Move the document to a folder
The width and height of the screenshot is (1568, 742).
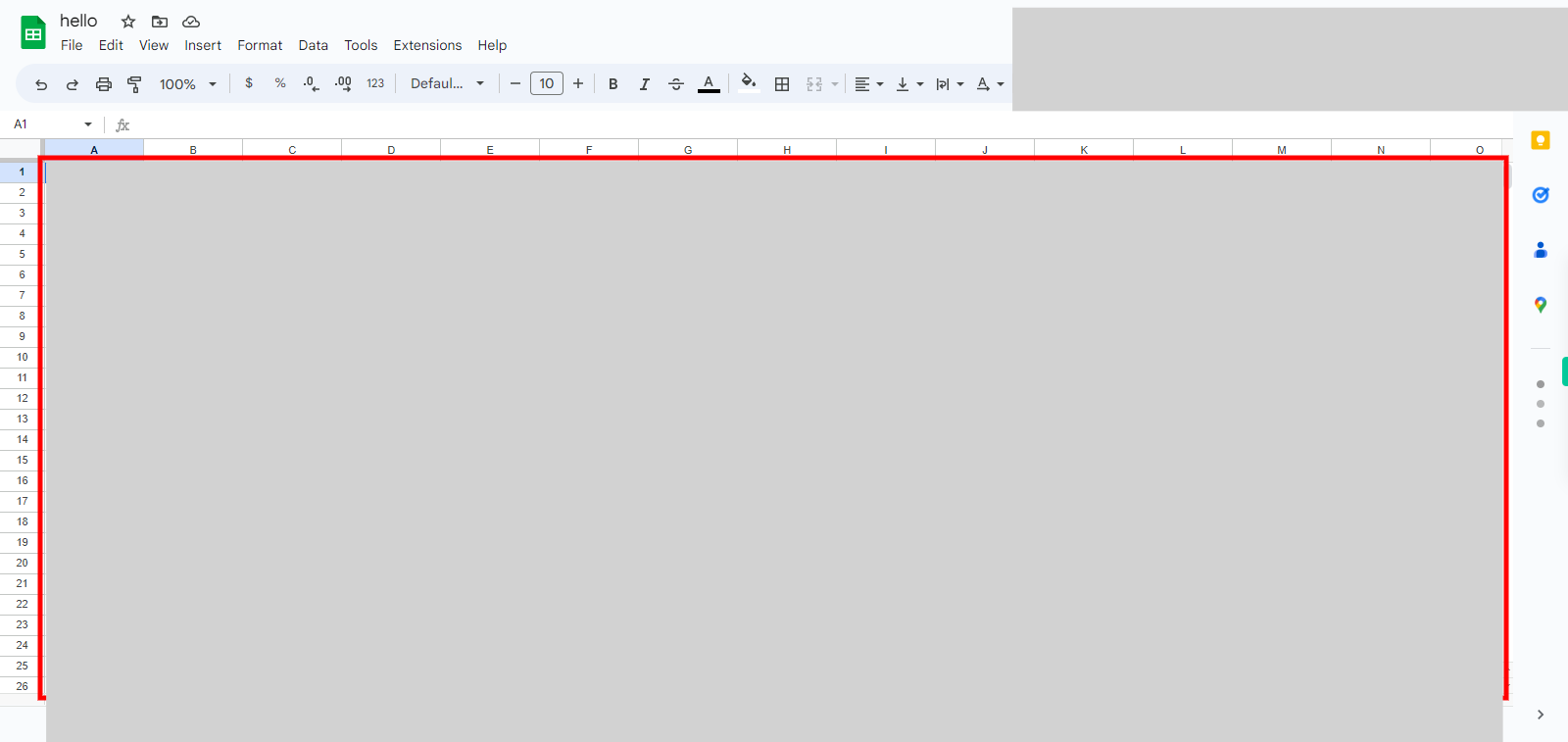pyautogui.click(x=160, y=22)
